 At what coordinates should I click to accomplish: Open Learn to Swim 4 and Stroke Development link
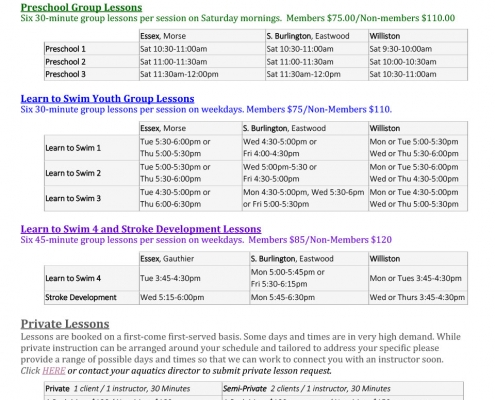pyautogui.click(x=141, y=229)
